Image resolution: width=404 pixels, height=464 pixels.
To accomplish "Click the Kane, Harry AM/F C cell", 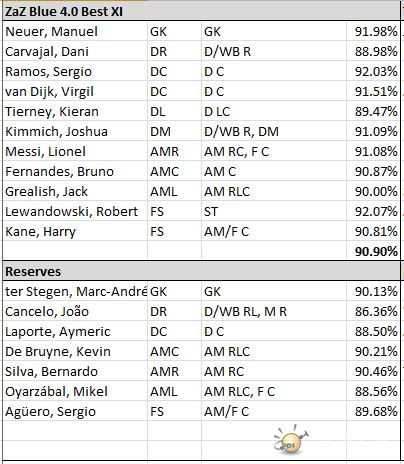I will coord(274,232).
